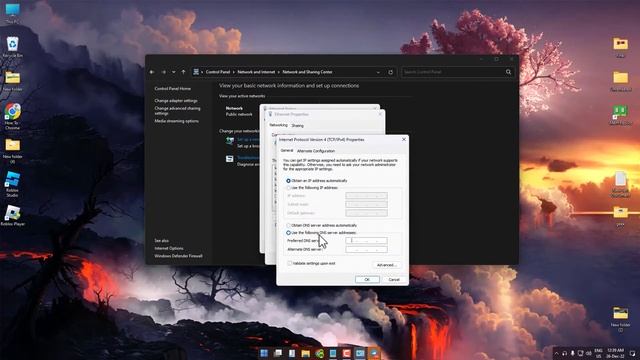Switch to the General tab in IPv4 Properties

point(287,151)
